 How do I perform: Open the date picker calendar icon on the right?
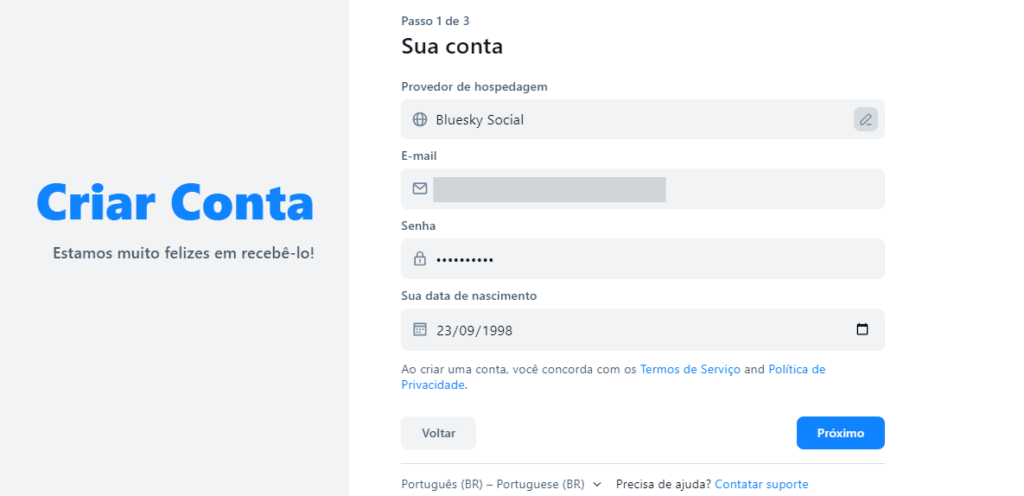(862, 329)
